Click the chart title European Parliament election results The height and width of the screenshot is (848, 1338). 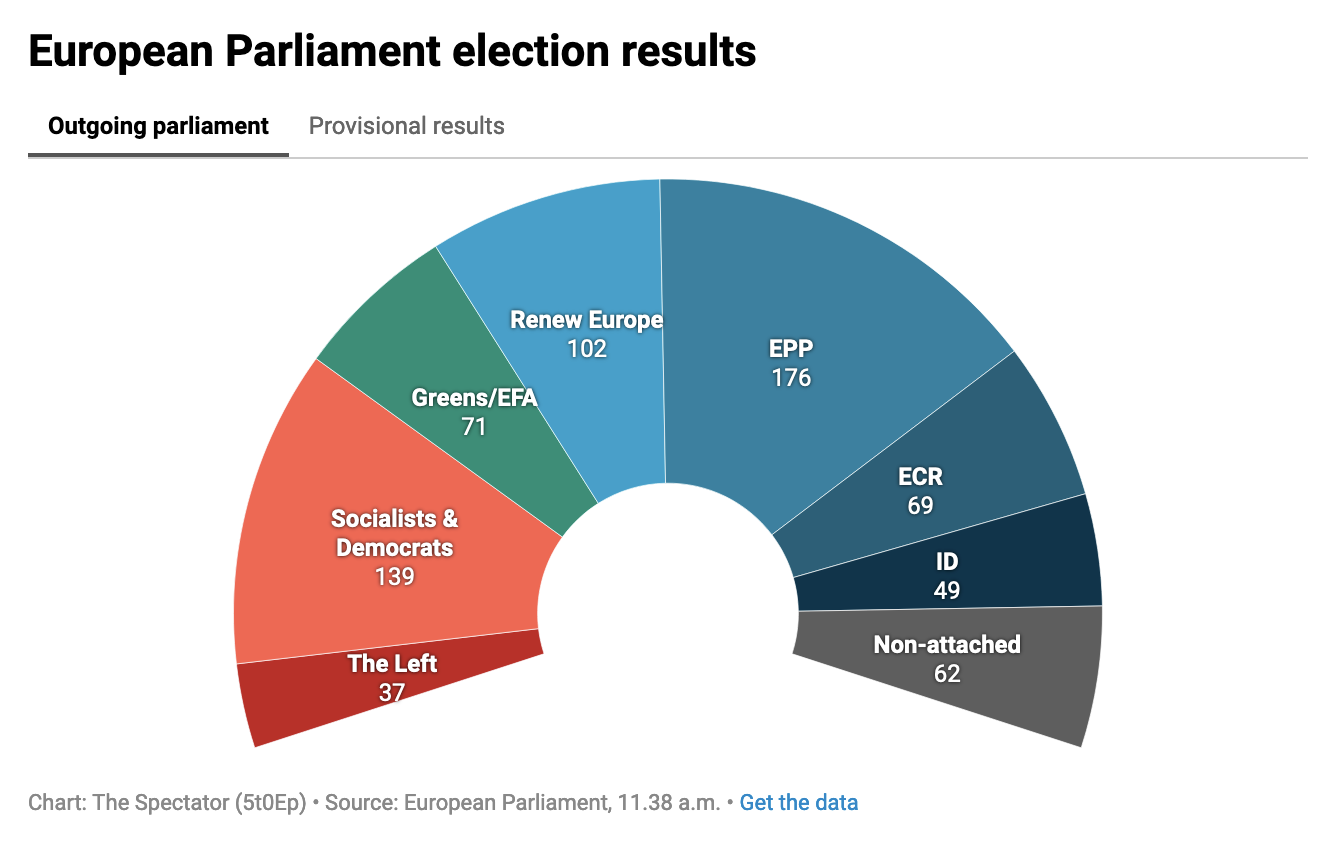392,51
